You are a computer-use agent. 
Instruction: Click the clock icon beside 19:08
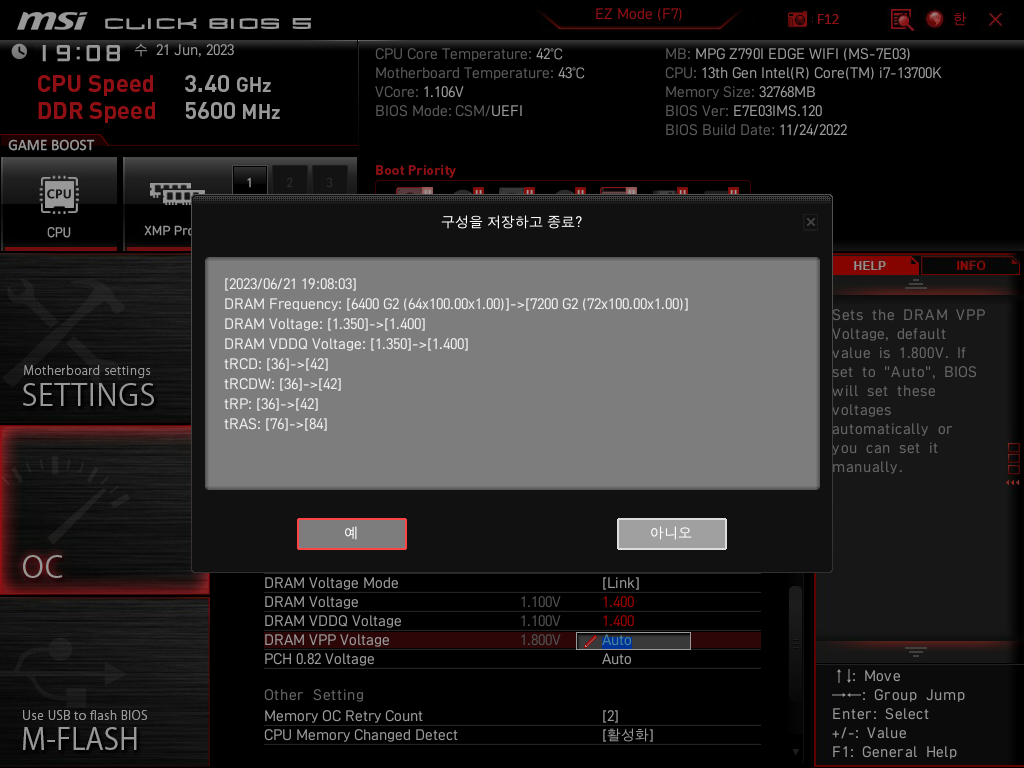click(x=19, y=52)
